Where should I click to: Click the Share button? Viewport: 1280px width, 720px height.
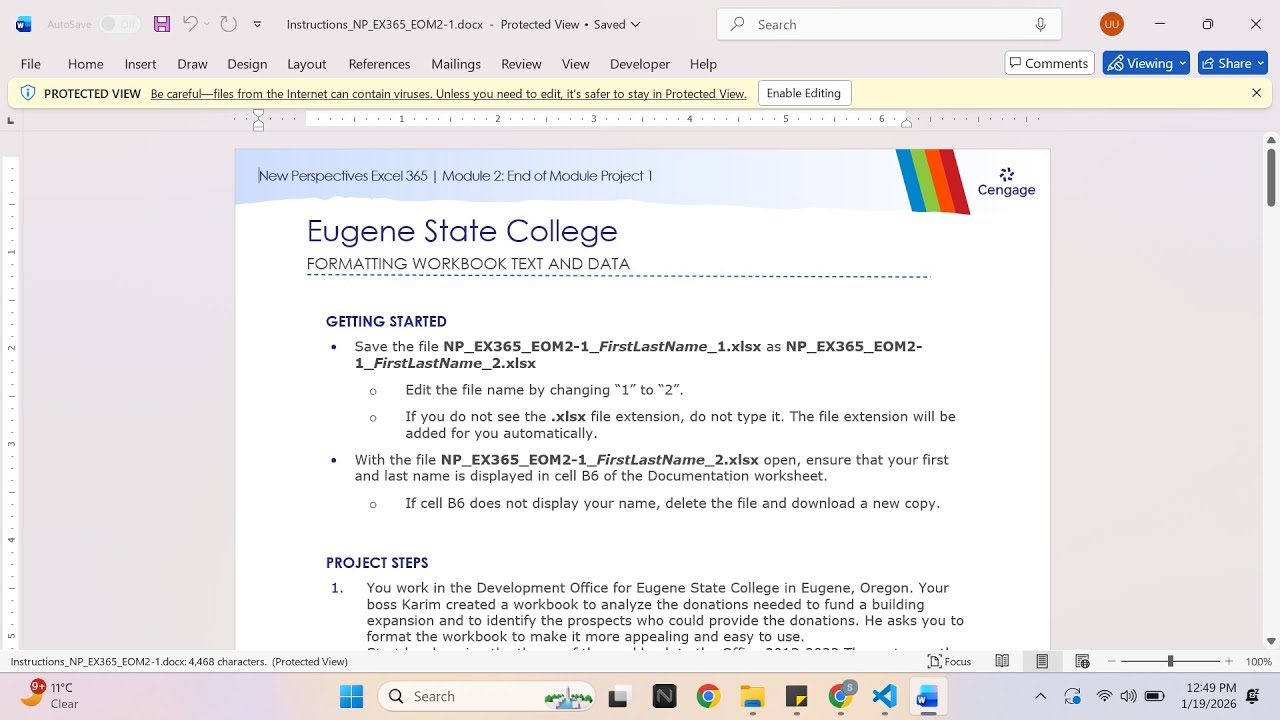pyautogui.click(x=1233, y=63)
